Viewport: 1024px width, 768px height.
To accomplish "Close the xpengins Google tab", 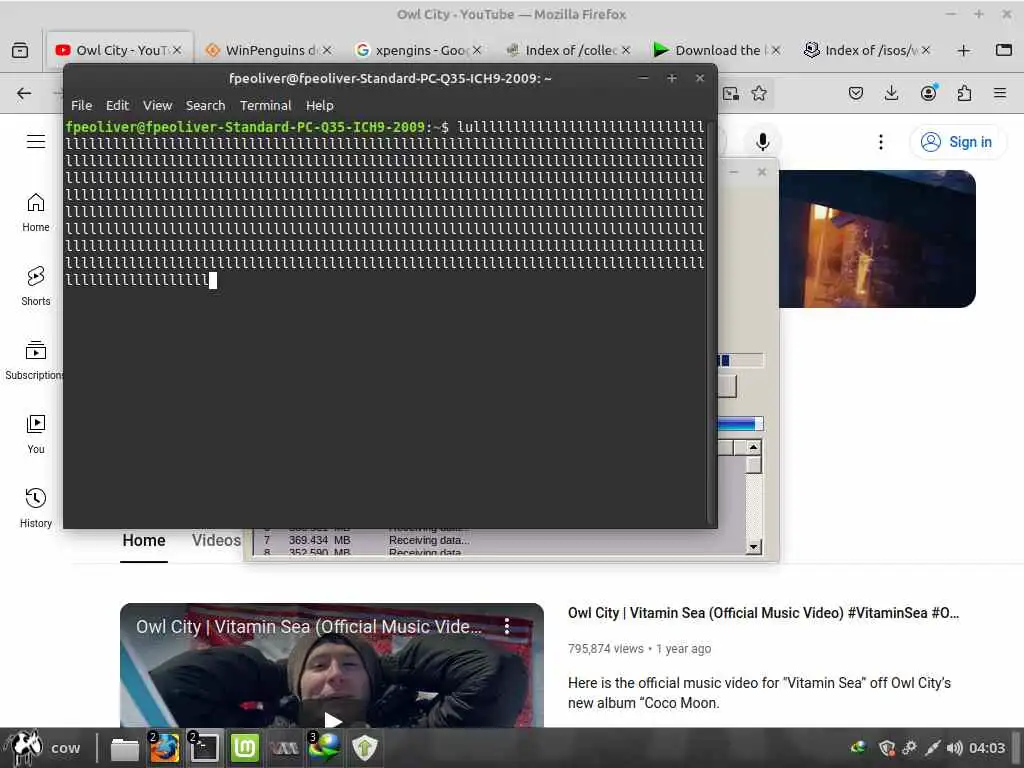I will click(477, 50).
